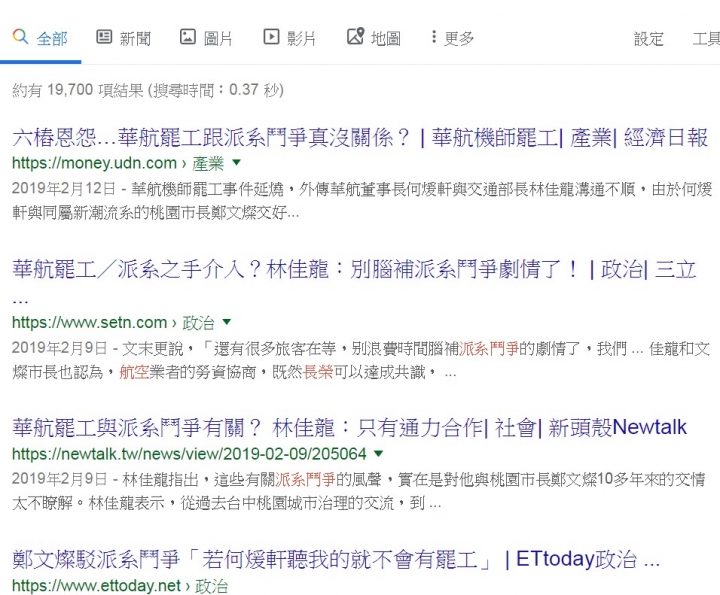This screenshot has height=595, width=720.
Task: Click the newtalk.tw/news/view URL text
Action: coord(189,455)
